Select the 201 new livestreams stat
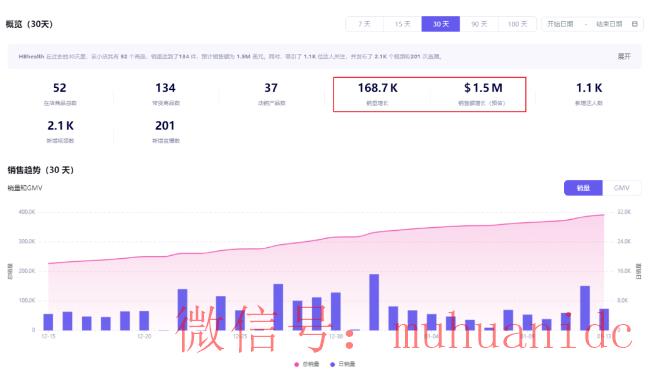Image resolution: width=648 pixels, height=369 pixels. tap(165, 131)
